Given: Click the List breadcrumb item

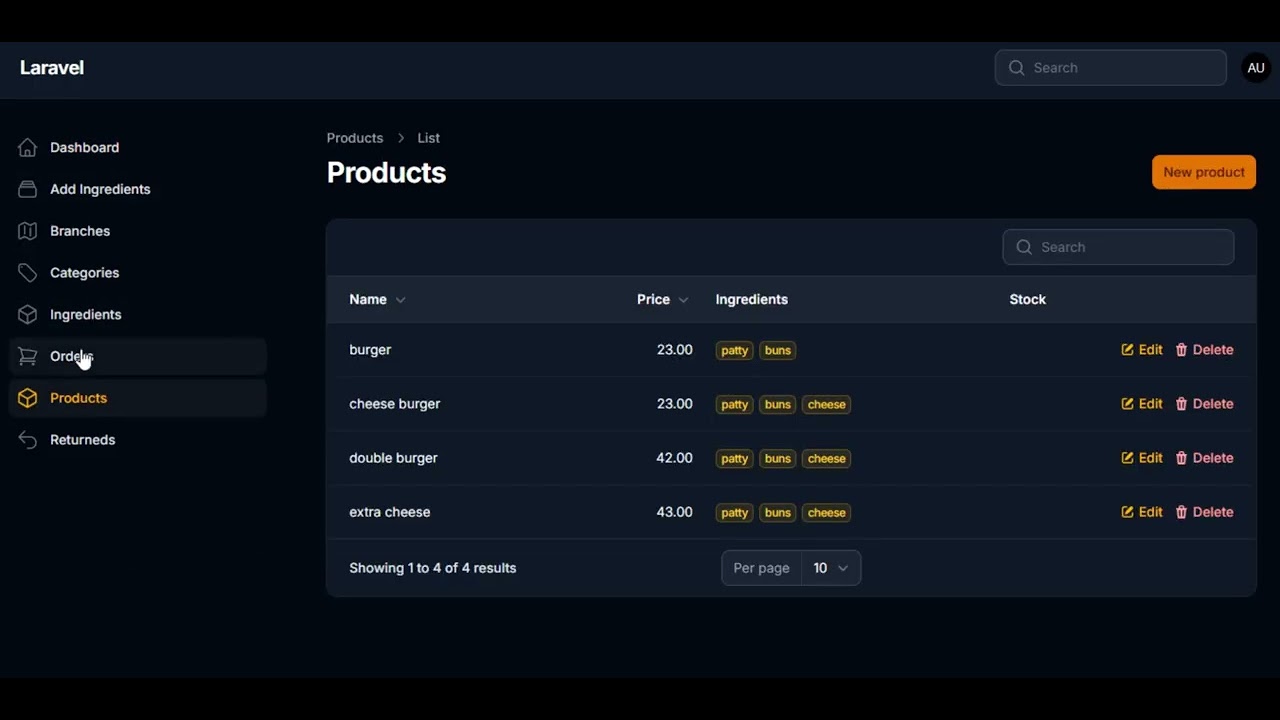Looking at the screenshot, I should click(429, 138).
